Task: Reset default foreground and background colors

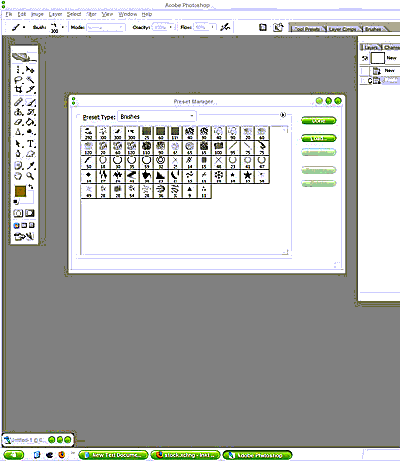Action: (16, 202)
